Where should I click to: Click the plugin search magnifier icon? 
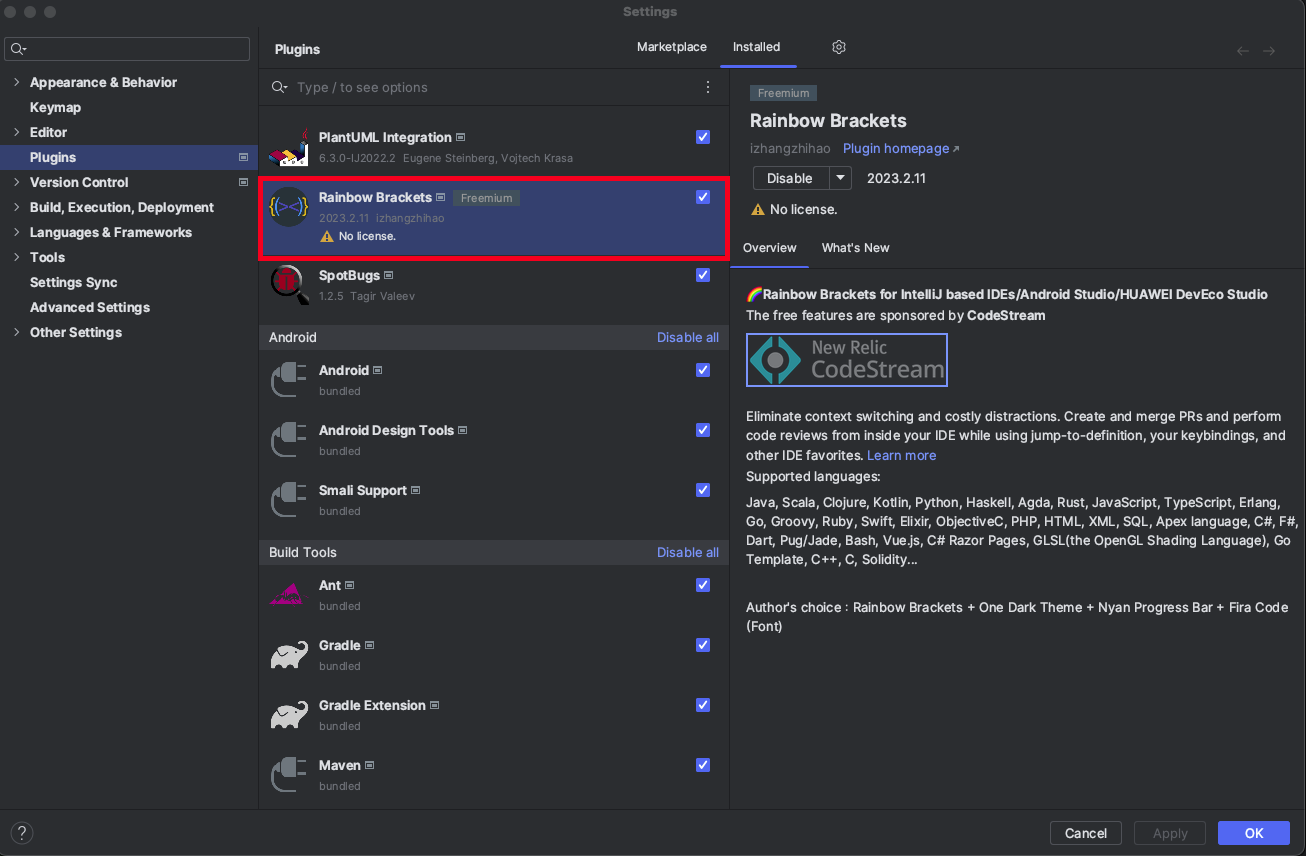tap(280, 88)
